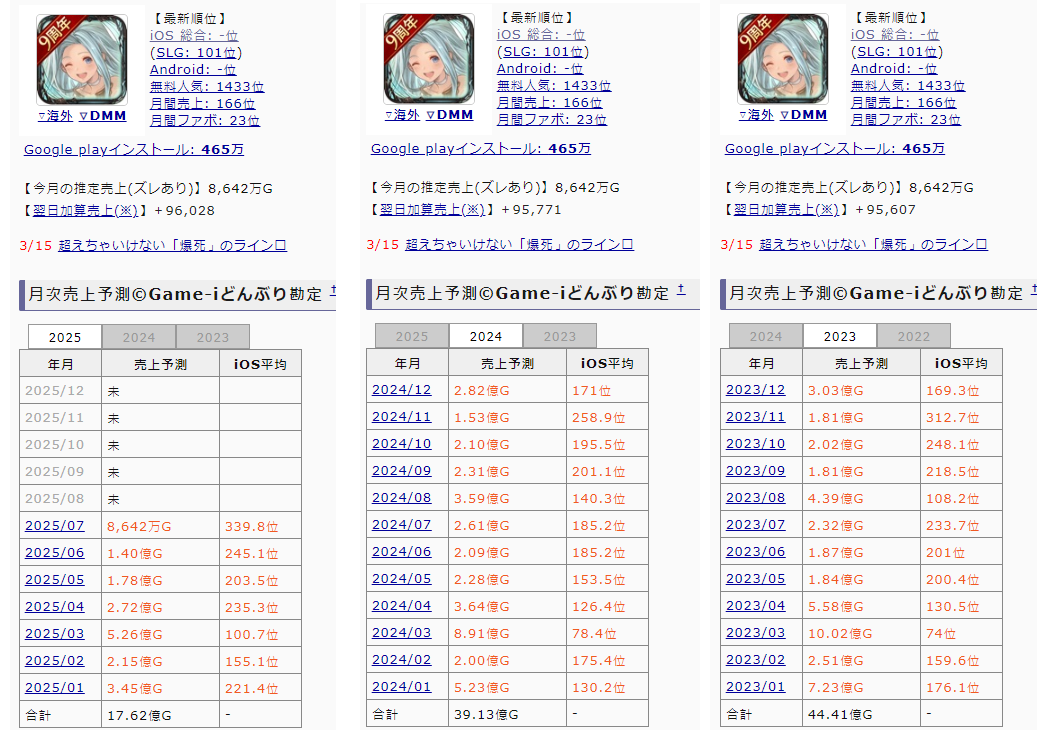
Task: Click the 17.62億G total cell
Action: pyautogui.click(x=160, y=715)
